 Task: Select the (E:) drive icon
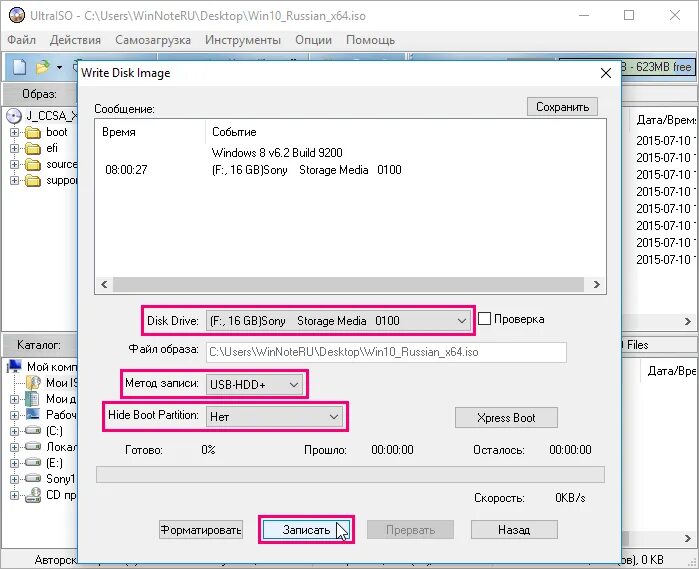pos(33,463)
